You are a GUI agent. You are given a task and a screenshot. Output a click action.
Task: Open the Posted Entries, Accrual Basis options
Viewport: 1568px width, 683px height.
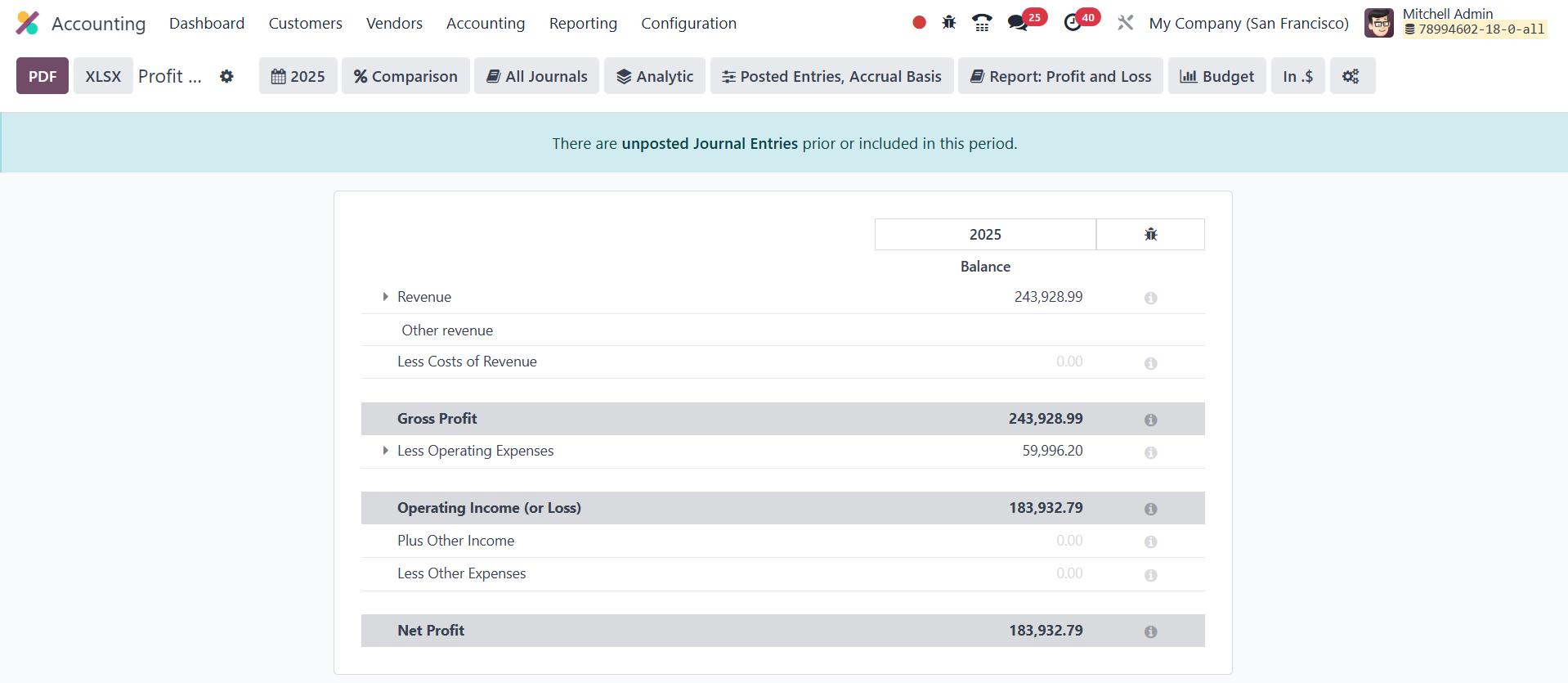(x=831, y=76)
